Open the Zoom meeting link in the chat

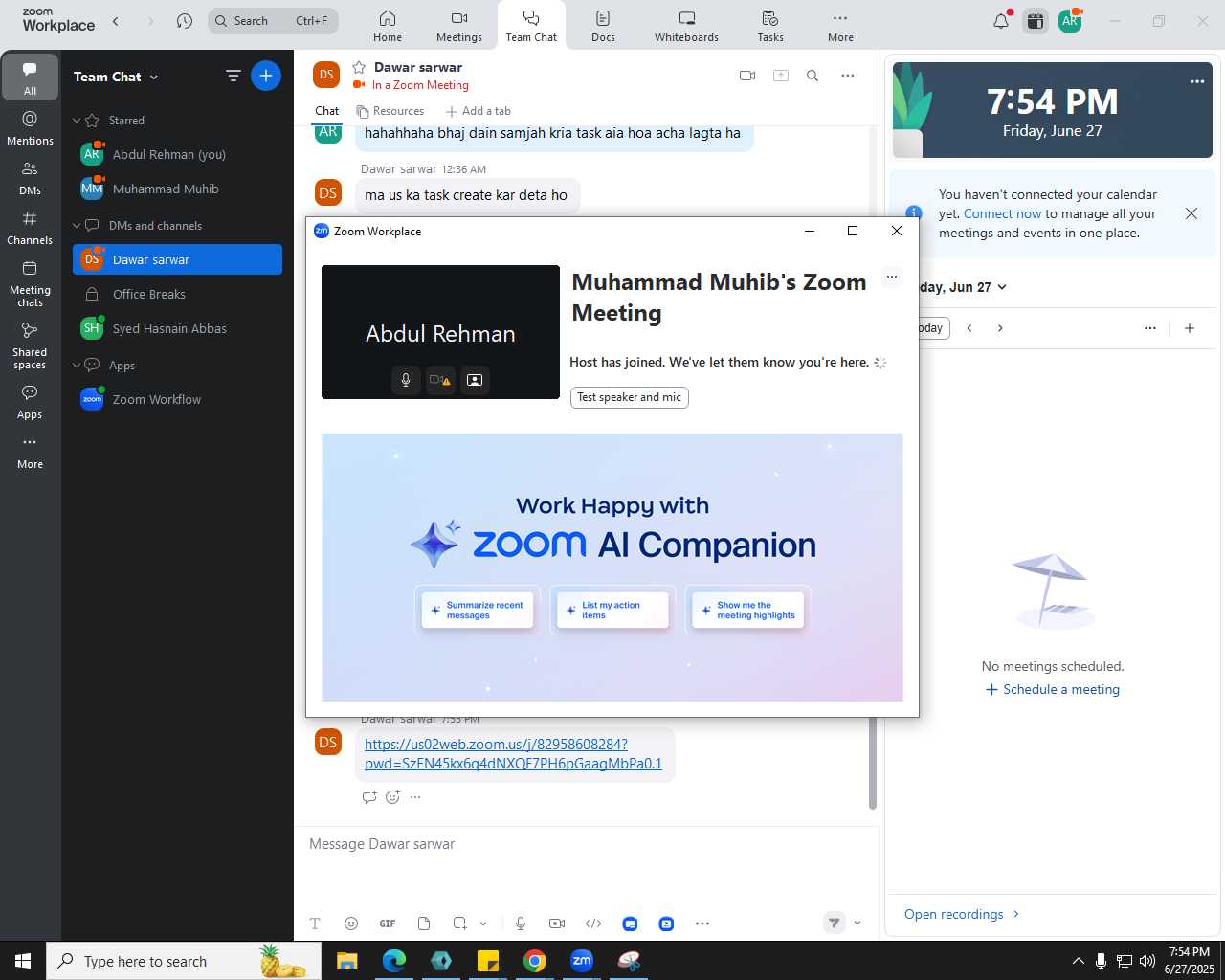513,753
